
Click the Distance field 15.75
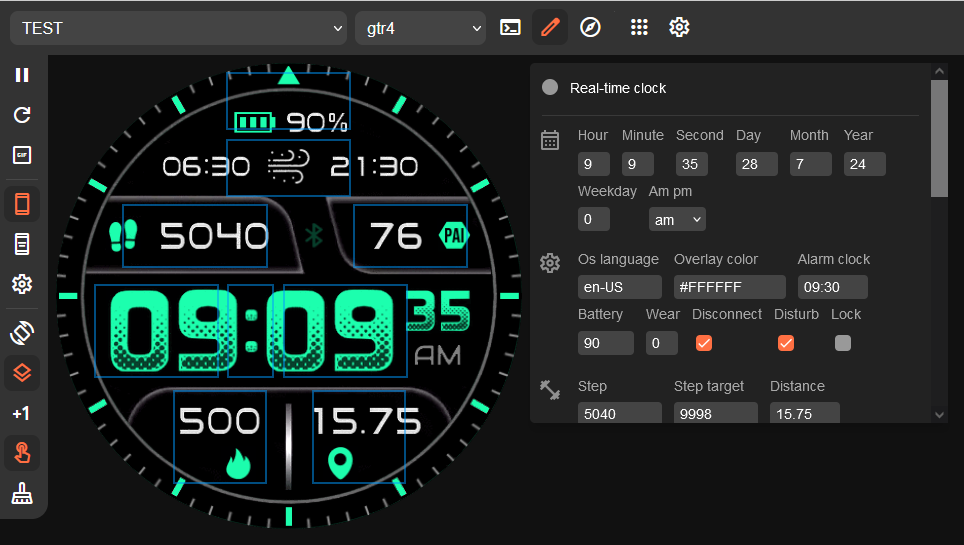pos(805,413)
